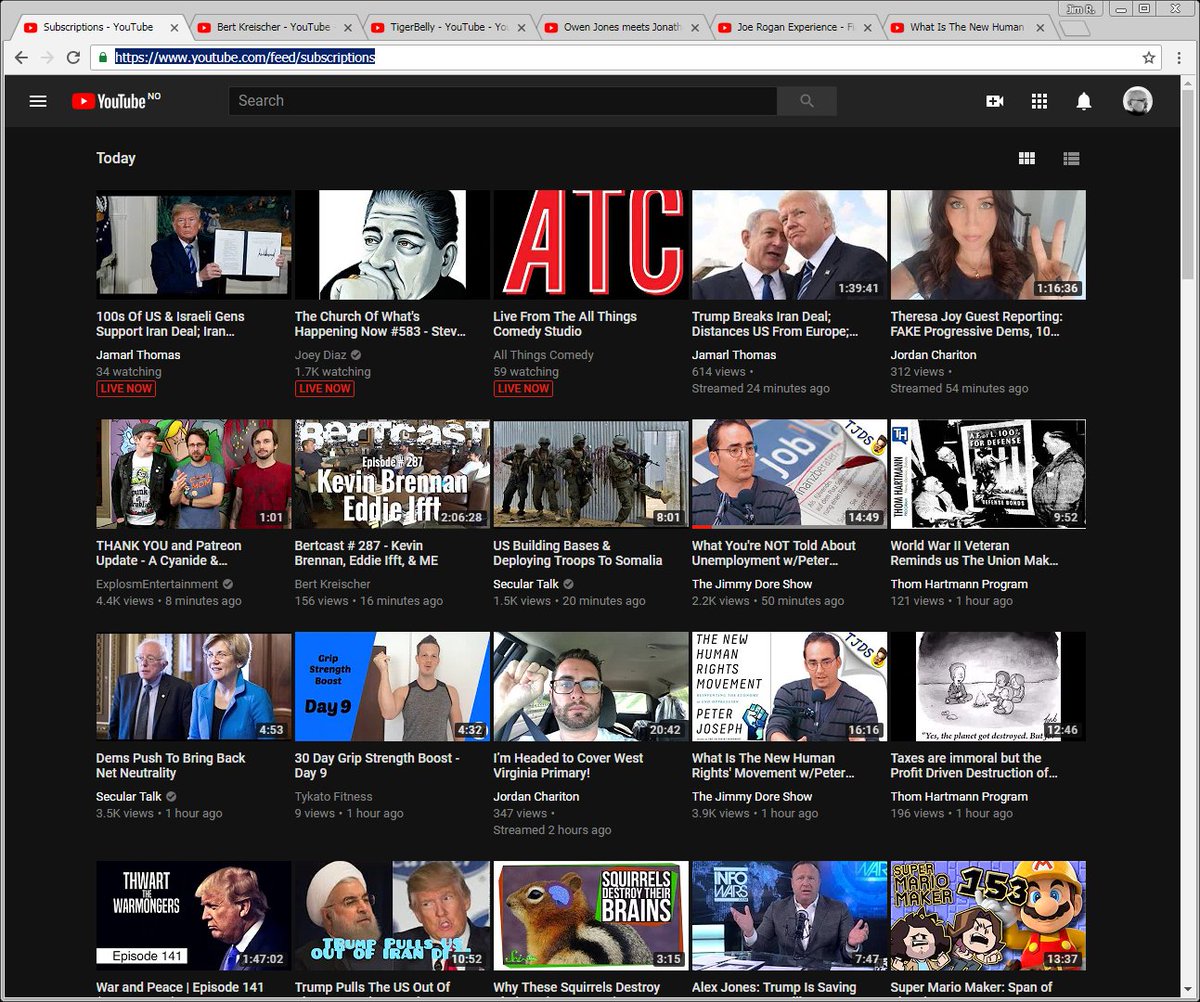Select the Subscriptions - YouTube tab
The width and height of the screenshot is (1200, 1002).
coord(100,27)
